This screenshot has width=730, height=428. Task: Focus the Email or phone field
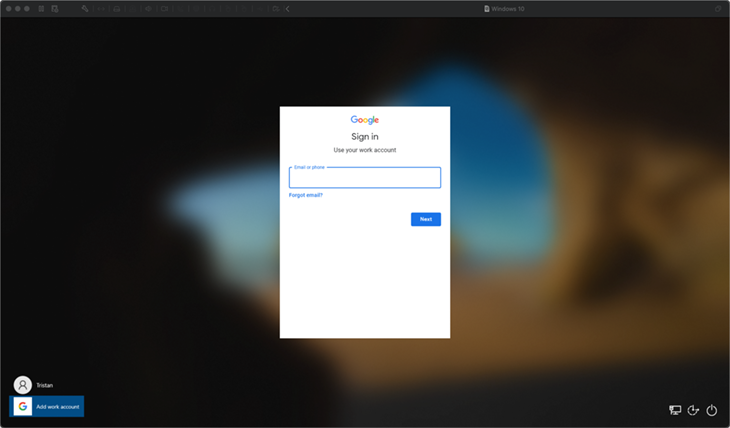click(x=364, y=179)
